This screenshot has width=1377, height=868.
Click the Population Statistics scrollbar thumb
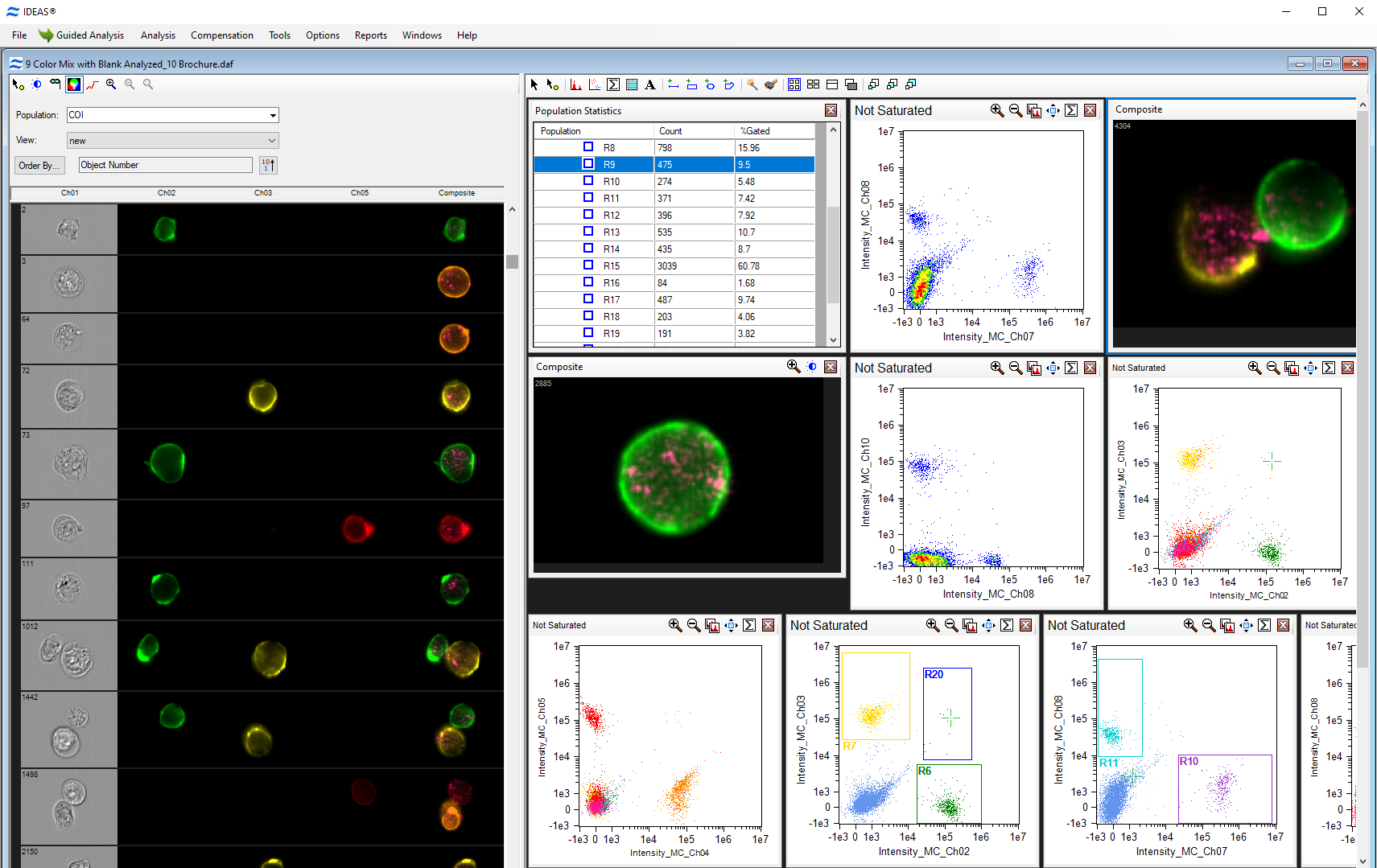pyautogui.click(x=833, y=253)
